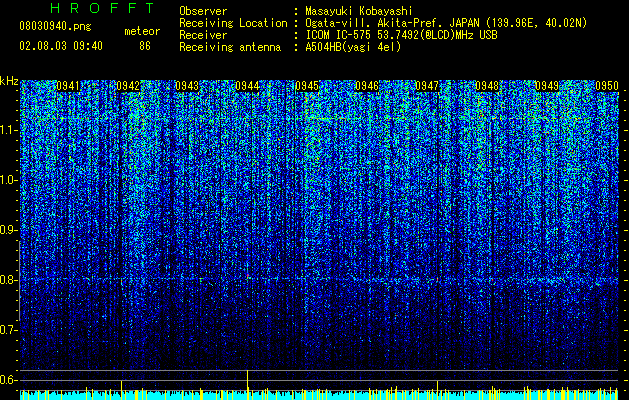Select the filename 08030940.png

point(55,27)
